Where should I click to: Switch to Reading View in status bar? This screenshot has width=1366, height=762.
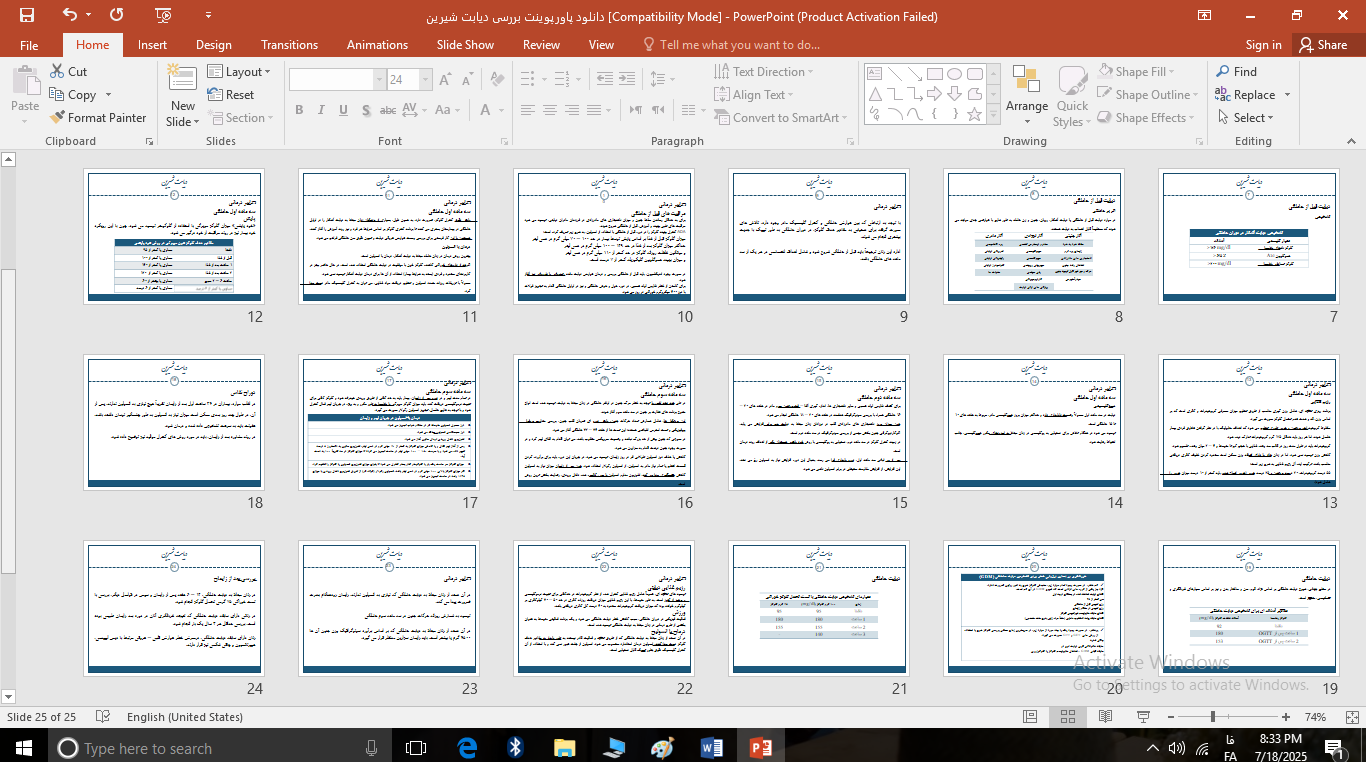coord(1107,717)
